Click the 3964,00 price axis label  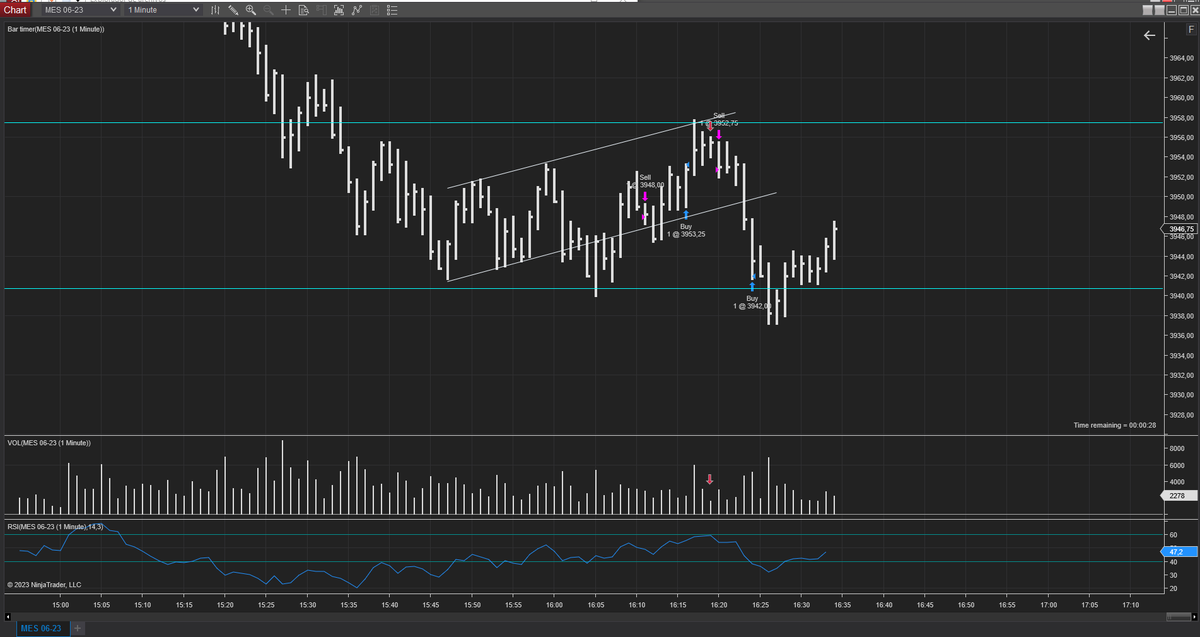pyautogui.click(x=1183, y=59)
